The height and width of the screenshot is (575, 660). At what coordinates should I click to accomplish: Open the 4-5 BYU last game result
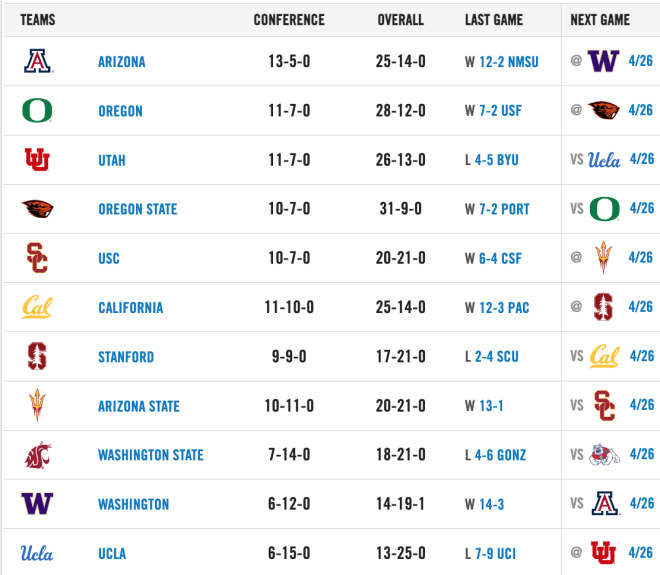tap(497, 160)
